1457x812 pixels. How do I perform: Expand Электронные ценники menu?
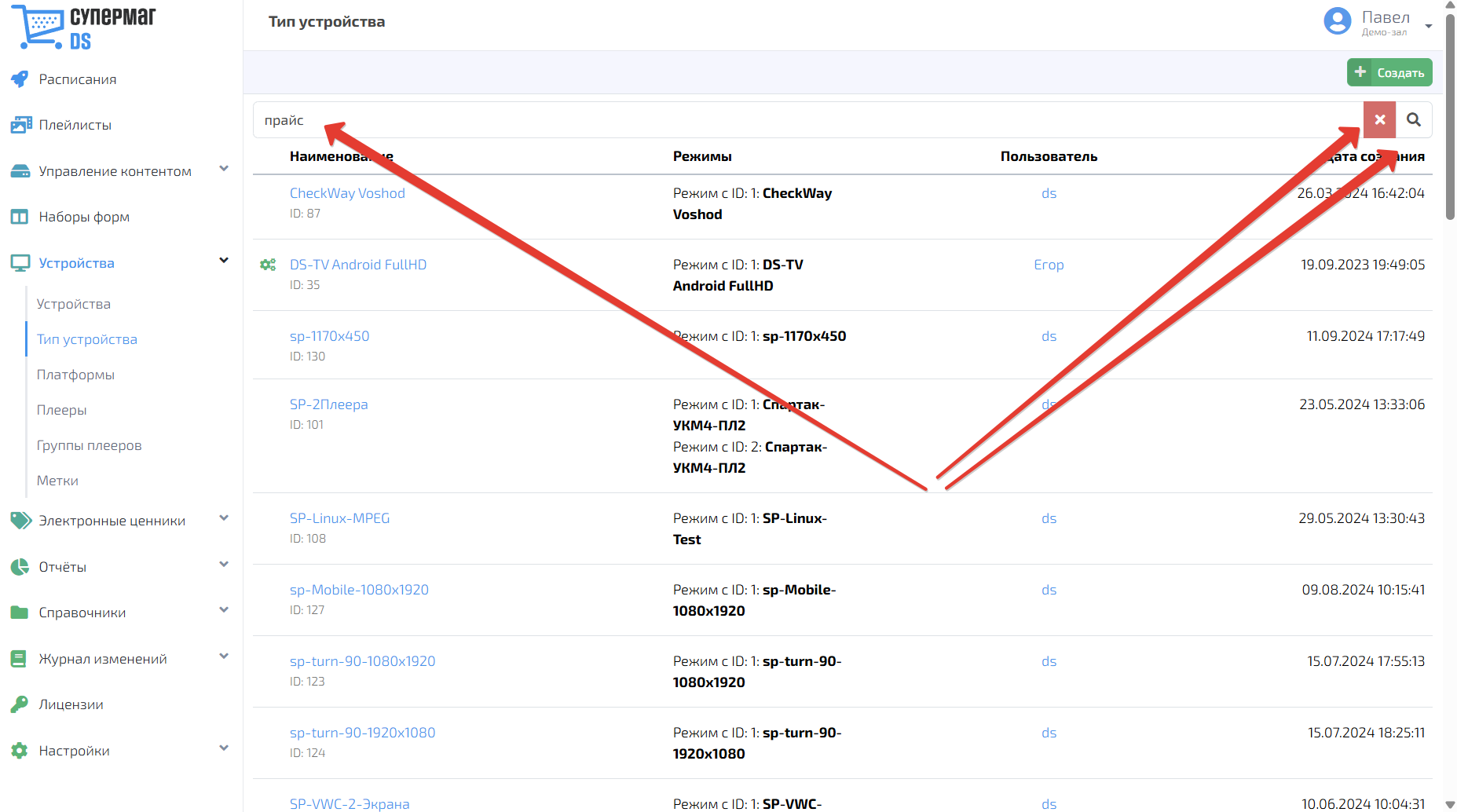tap(224, 518)
